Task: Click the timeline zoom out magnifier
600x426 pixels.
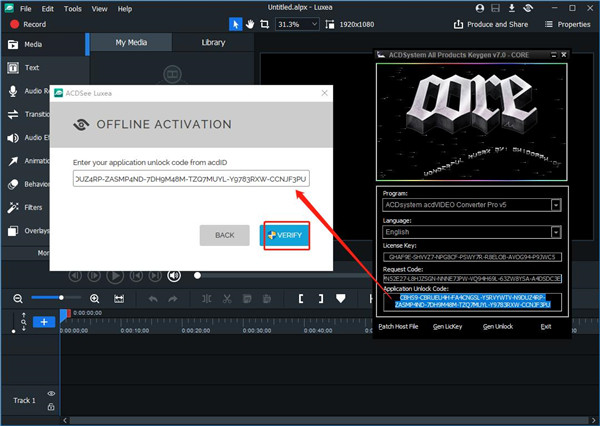Action: (x=18, y=299)
